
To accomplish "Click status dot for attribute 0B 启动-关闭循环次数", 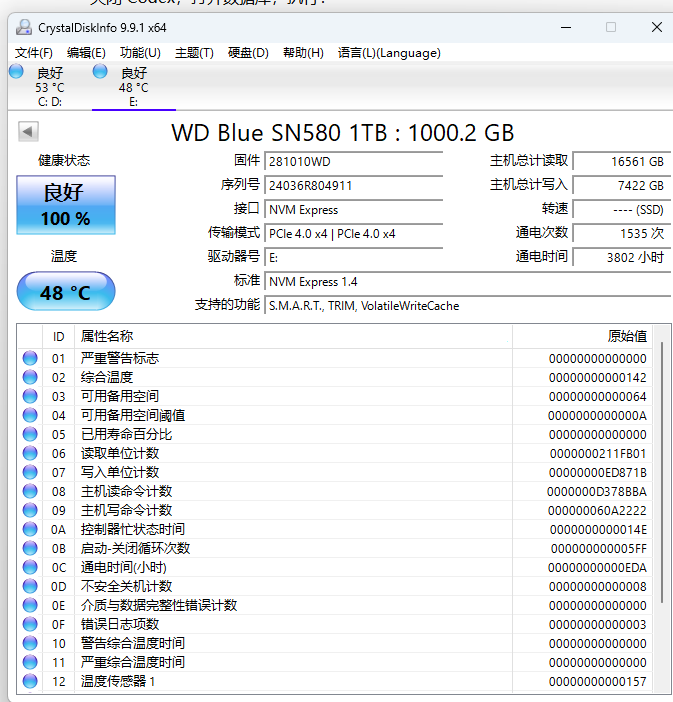I will [x=30, y=548].
